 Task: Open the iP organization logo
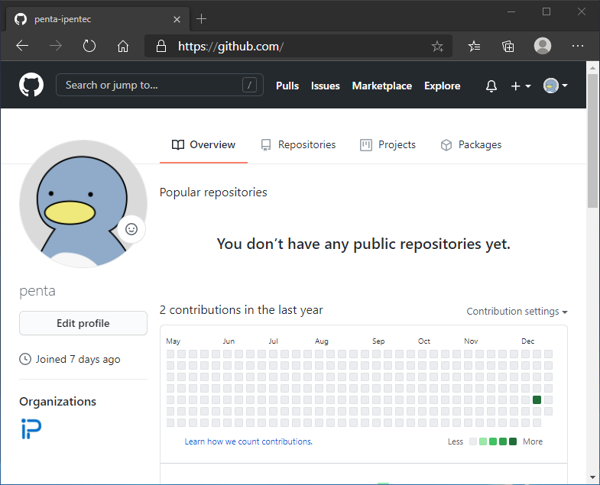pyautogui.click(x=31, y=429)
